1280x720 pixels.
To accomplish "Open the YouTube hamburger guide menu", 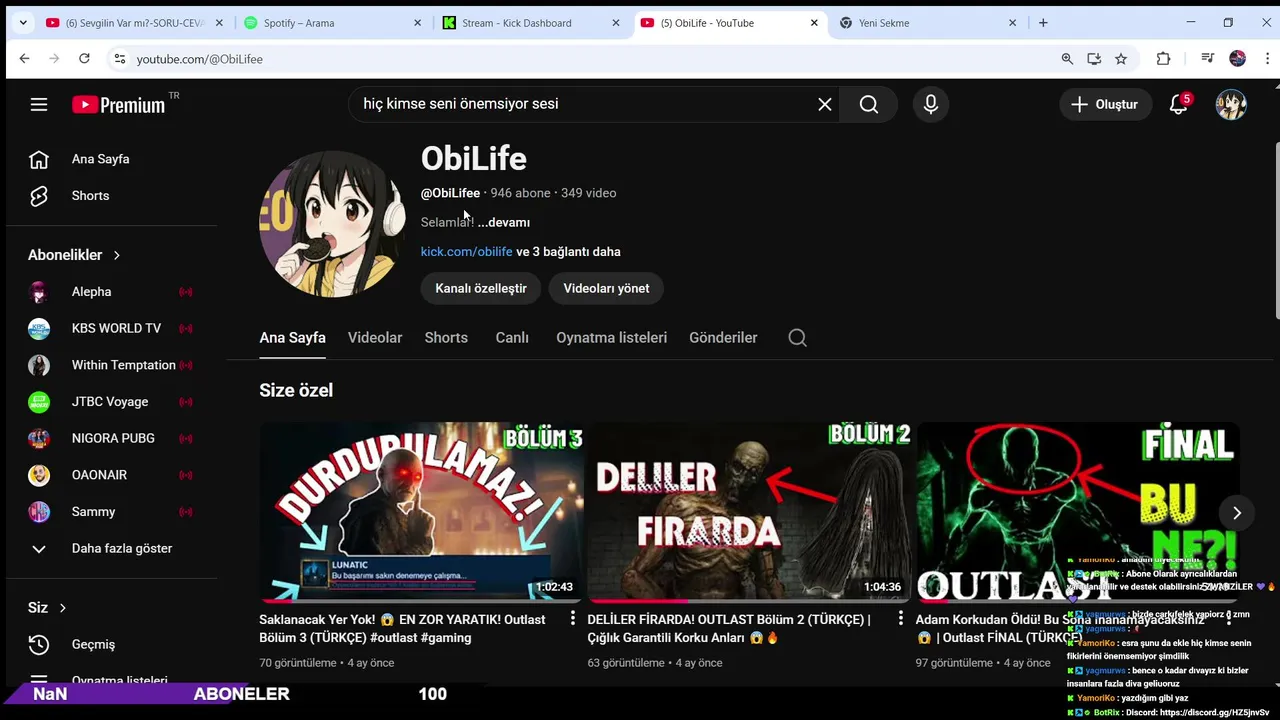I will pos(39,104).
